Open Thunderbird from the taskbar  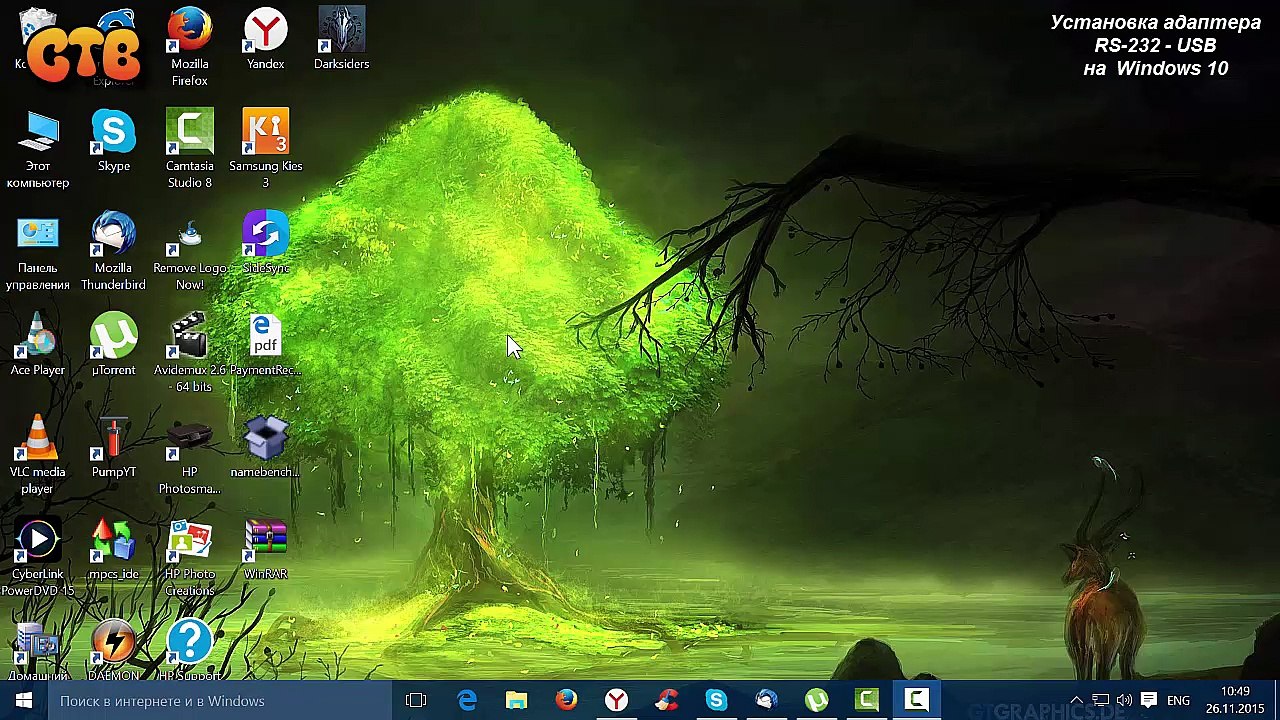[766, 701]
